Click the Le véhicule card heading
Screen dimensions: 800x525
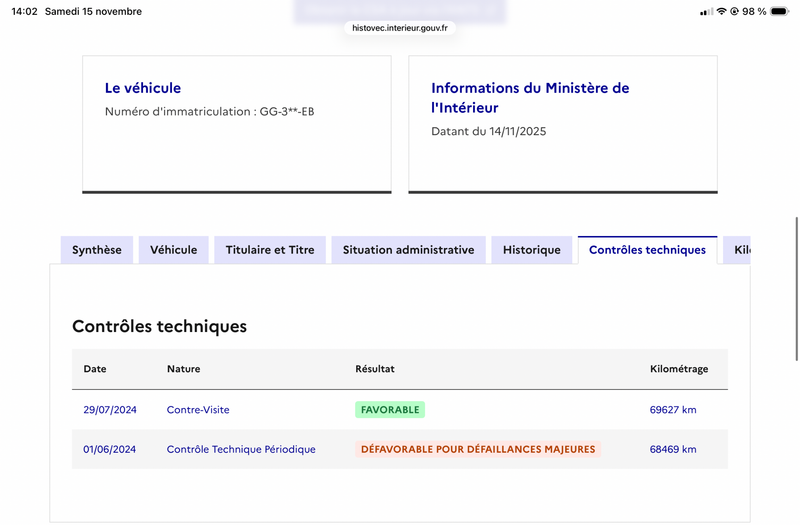coord(143,88)
